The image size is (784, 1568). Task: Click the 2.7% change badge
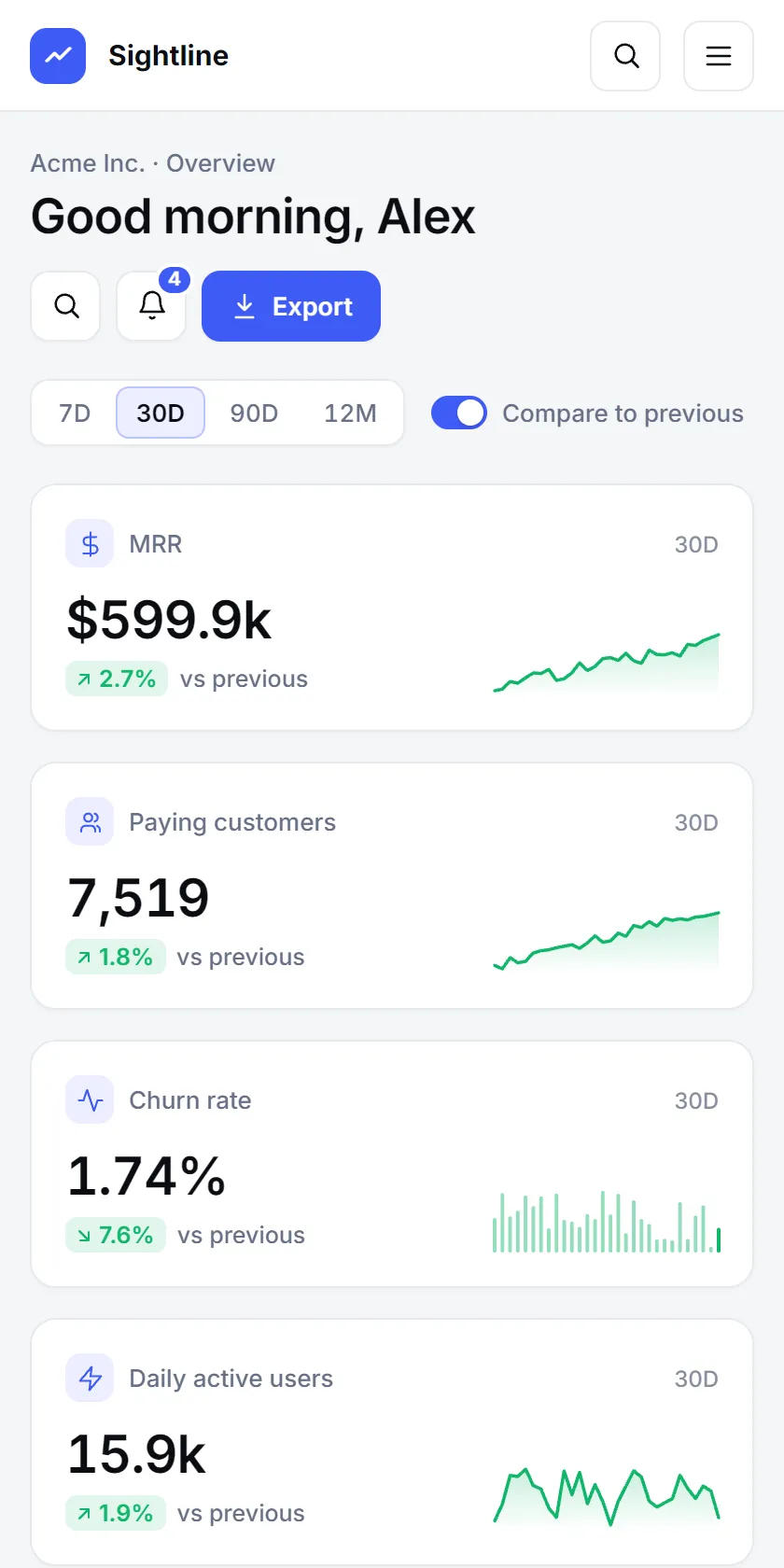point(117,679)
